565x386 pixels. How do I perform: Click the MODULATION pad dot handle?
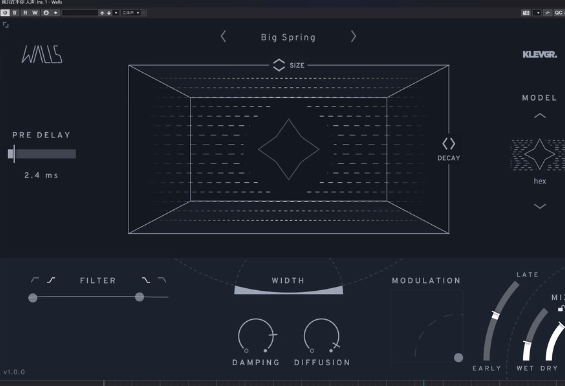point(458,358)
